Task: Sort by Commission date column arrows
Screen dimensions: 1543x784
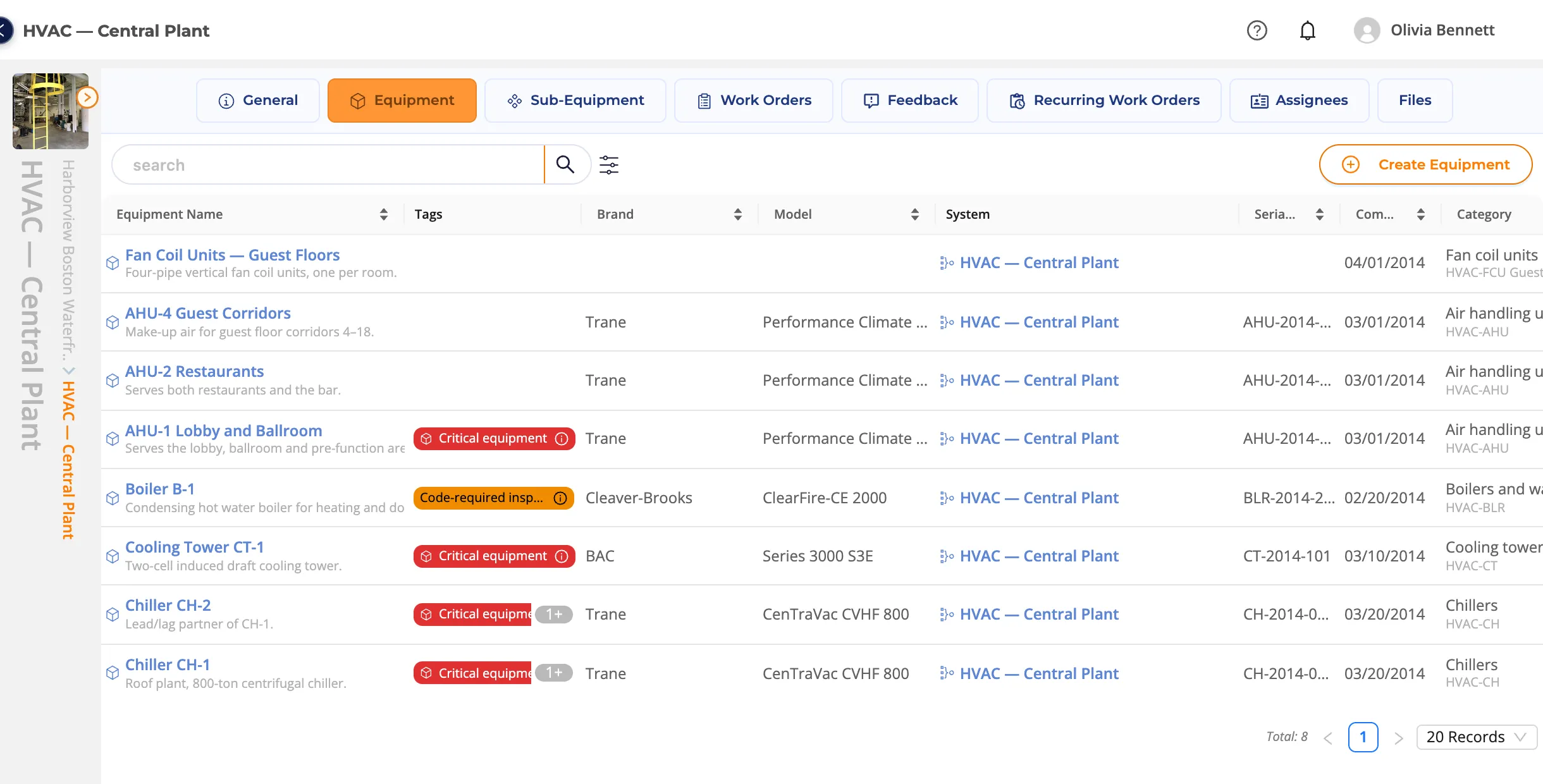Action: tap(1420, 214)
